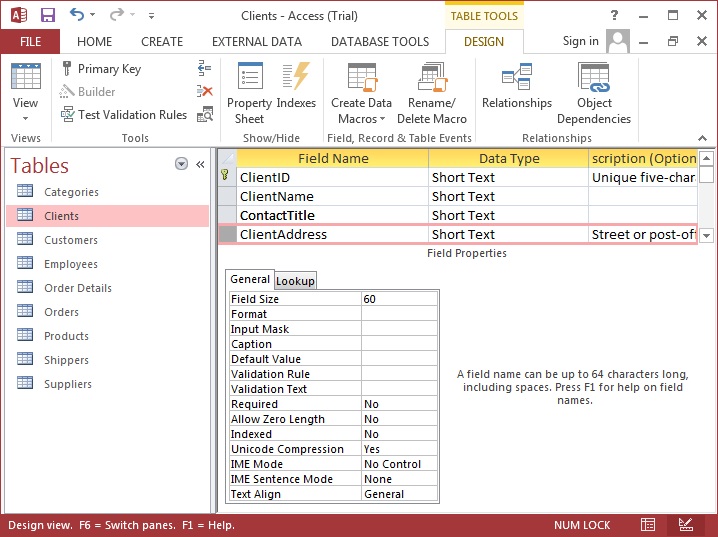The height and width of the screenshot is (537, 718).
Task: Click Design View icon in status bar
Action: [x=685, y=525]
